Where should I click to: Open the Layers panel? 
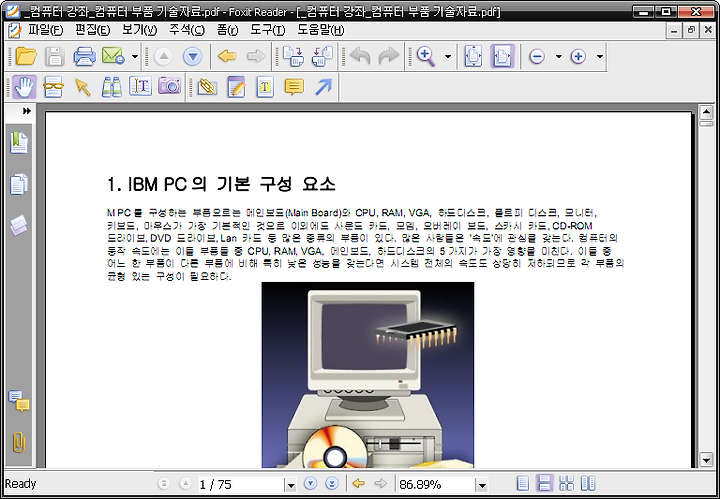19,225
